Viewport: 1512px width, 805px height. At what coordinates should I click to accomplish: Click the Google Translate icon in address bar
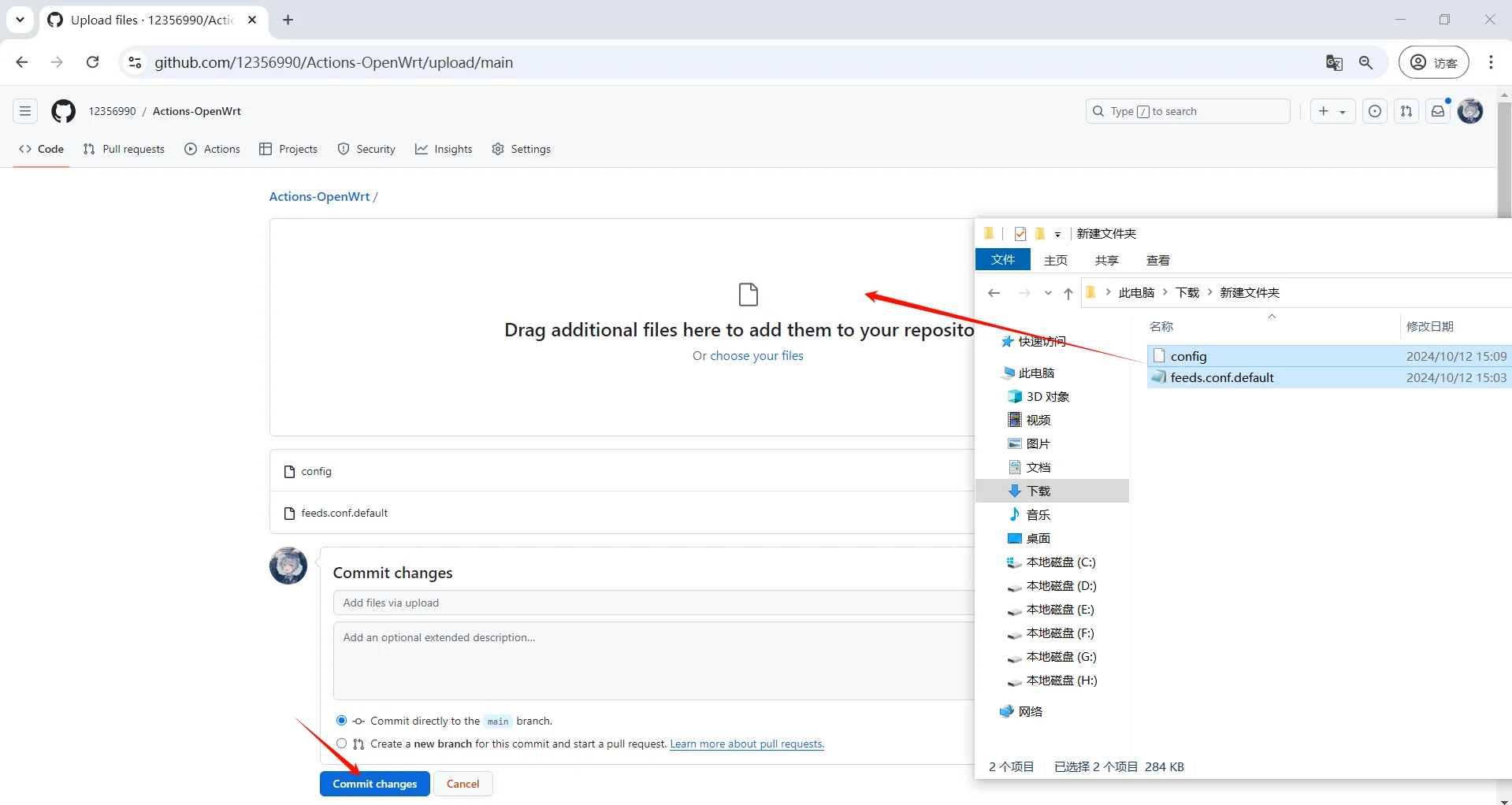click(1334, 63)
